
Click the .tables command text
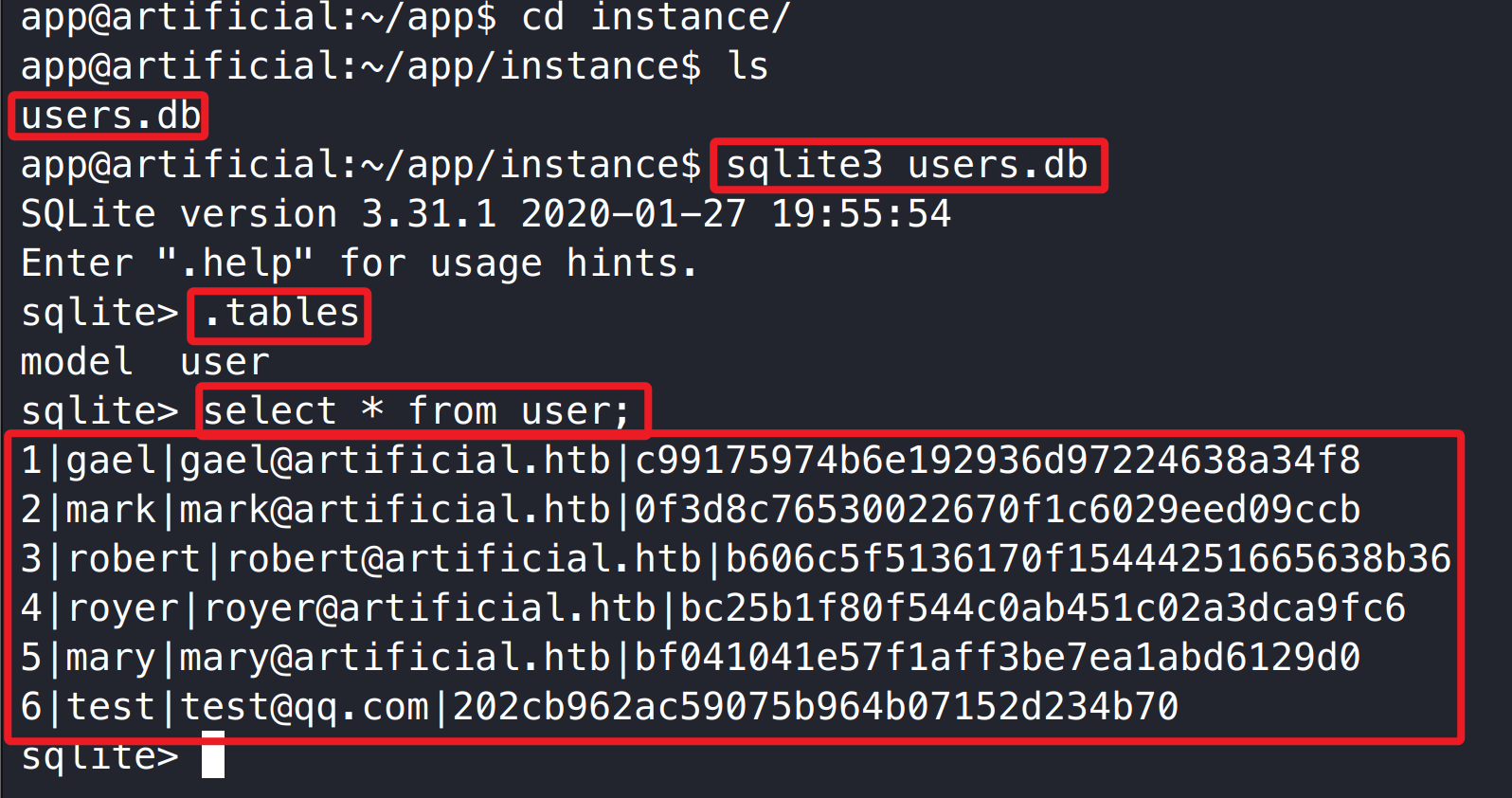pos(280,313)
